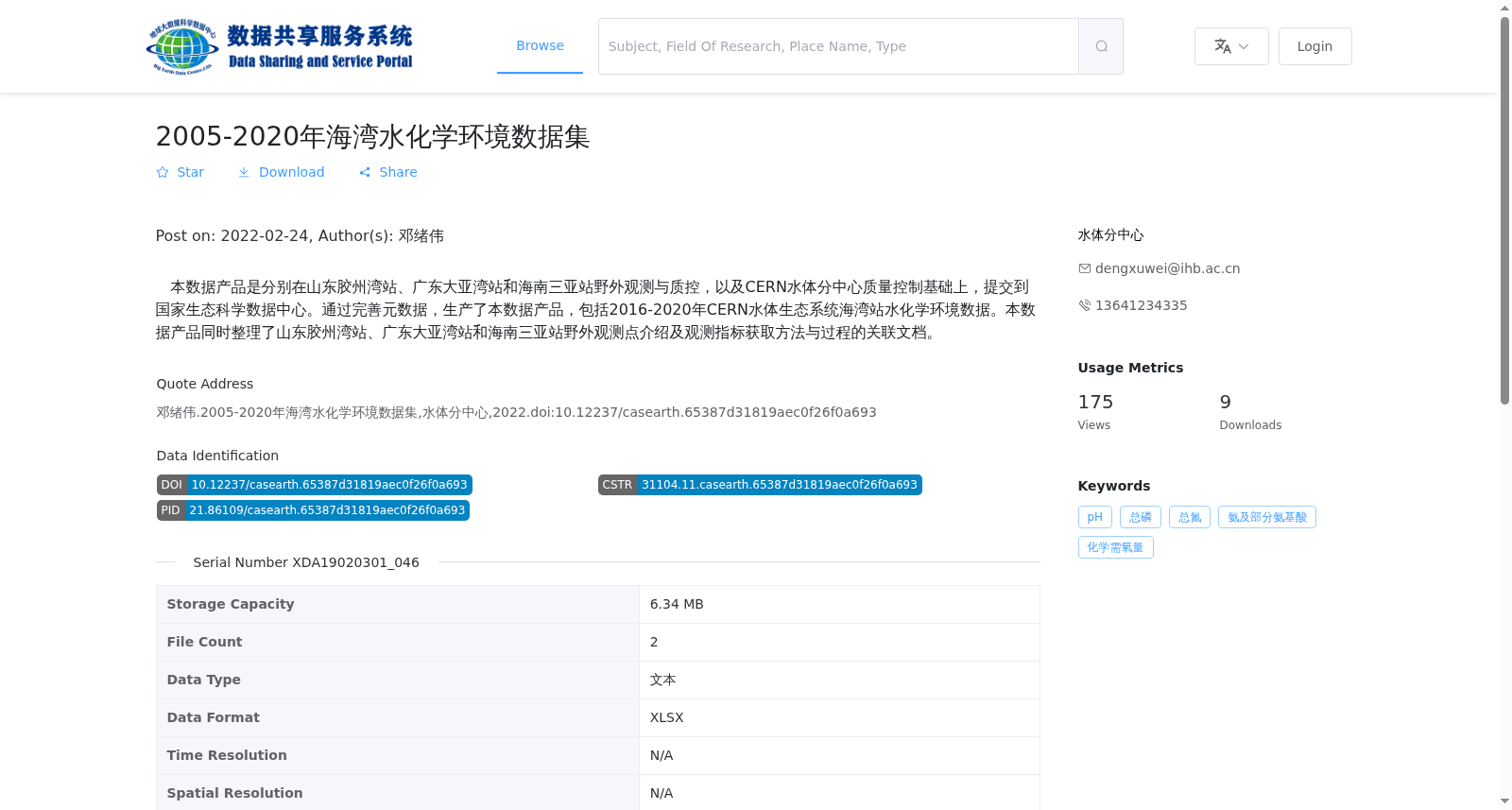Click the Login button
Screen dimensions: 1512x810
click(x=1314, y=46)
